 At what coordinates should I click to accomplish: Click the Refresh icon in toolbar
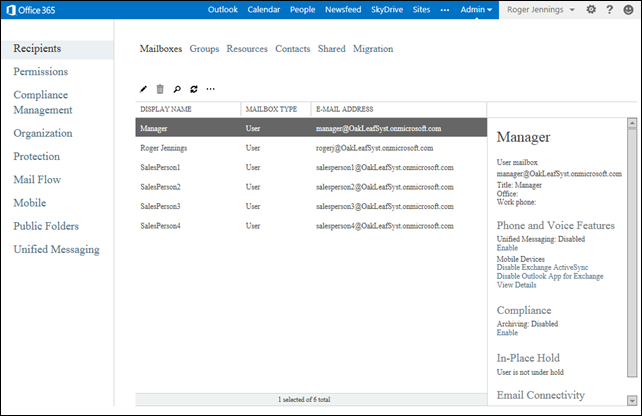(194, 89)
